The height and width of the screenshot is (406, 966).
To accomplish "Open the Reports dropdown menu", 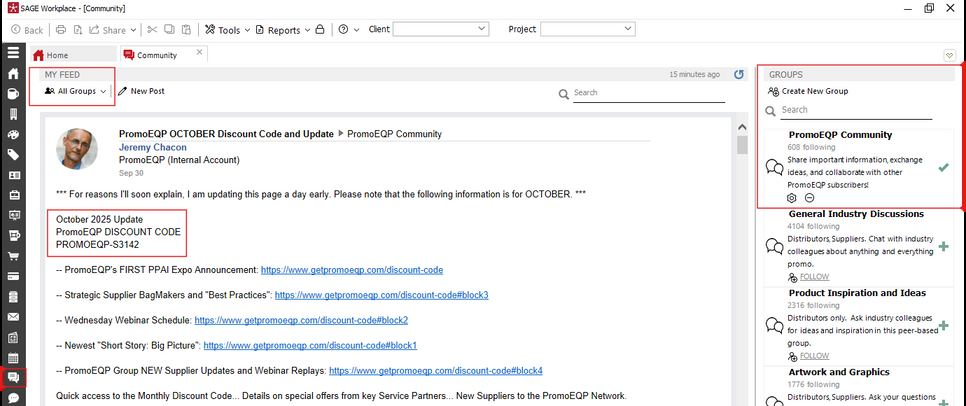I will click(283, 30).
